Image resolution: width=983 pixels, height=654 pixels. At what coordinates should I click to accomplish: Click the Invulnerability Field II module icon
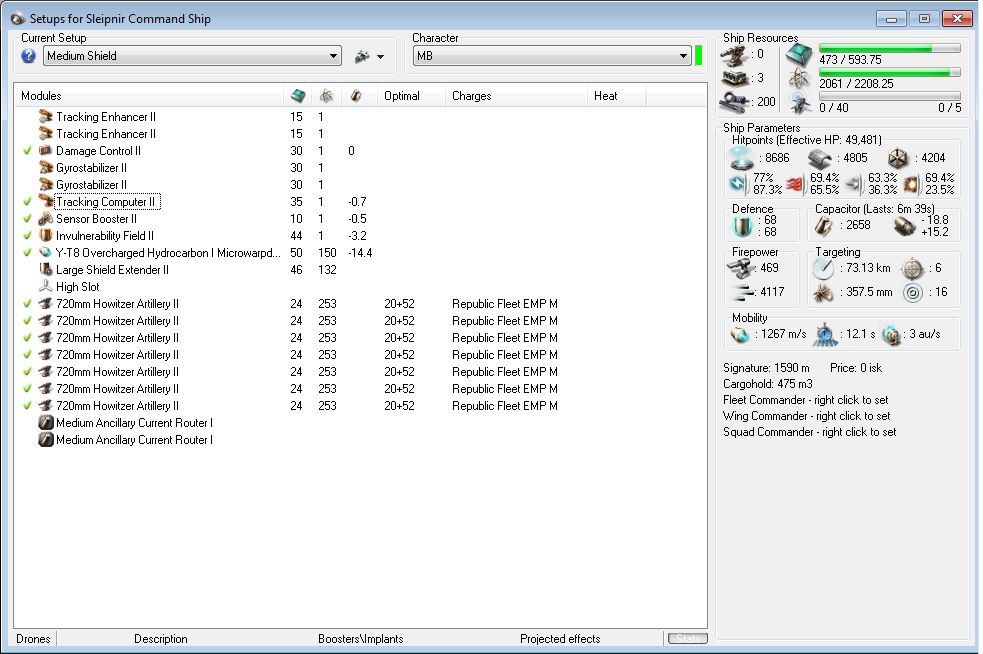45,235
